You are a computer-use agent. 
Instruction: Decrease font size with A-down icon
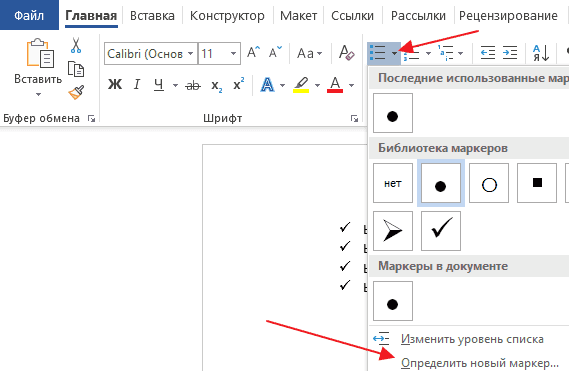(x=275, y=53)
